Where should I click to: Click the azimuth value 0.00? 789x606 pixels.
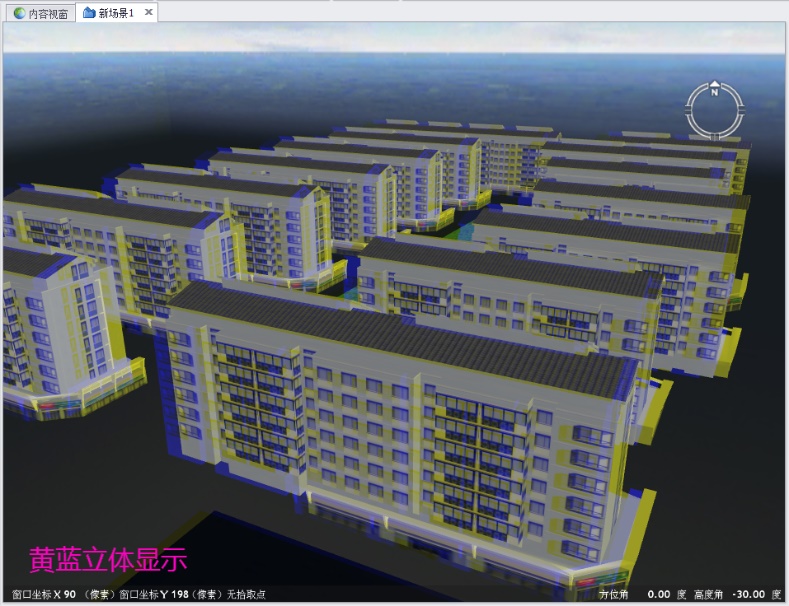tap(659, 594)
